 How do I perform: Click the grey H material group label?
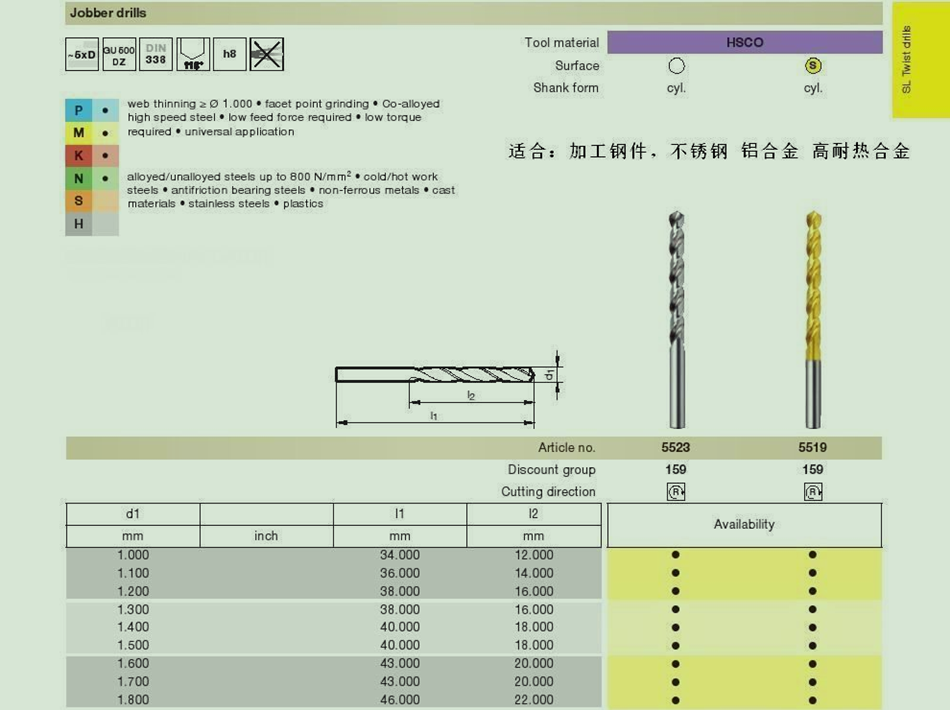tap(79, 224)
